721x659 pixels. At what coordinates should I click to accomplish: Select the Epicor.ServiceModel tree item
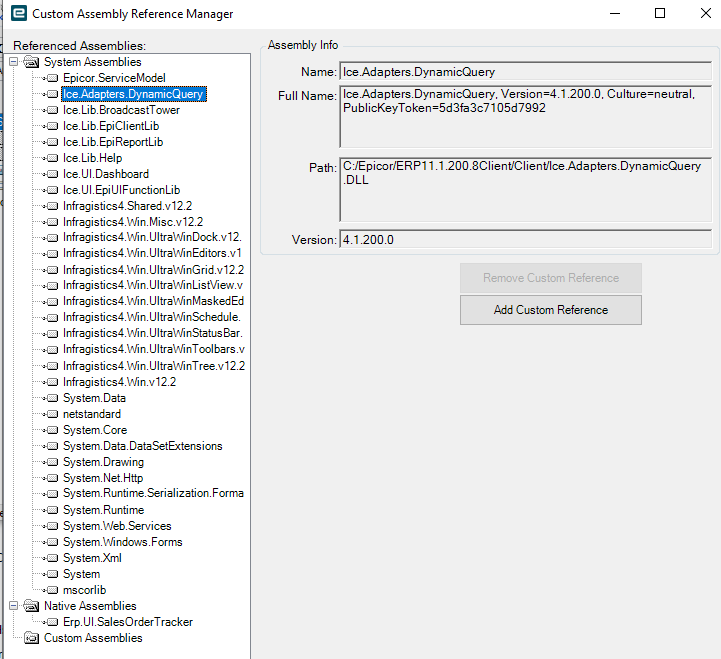tap(114, 78)
